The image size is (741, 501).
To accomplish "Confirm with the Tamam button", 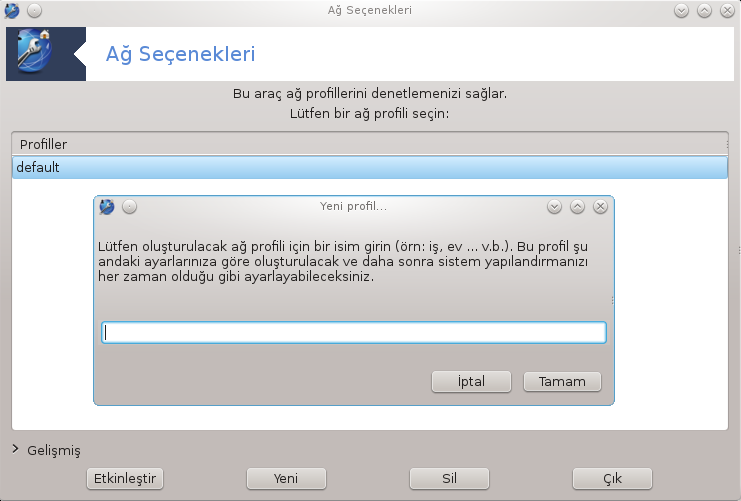I will pyautogui.click(x=562, y=381).
